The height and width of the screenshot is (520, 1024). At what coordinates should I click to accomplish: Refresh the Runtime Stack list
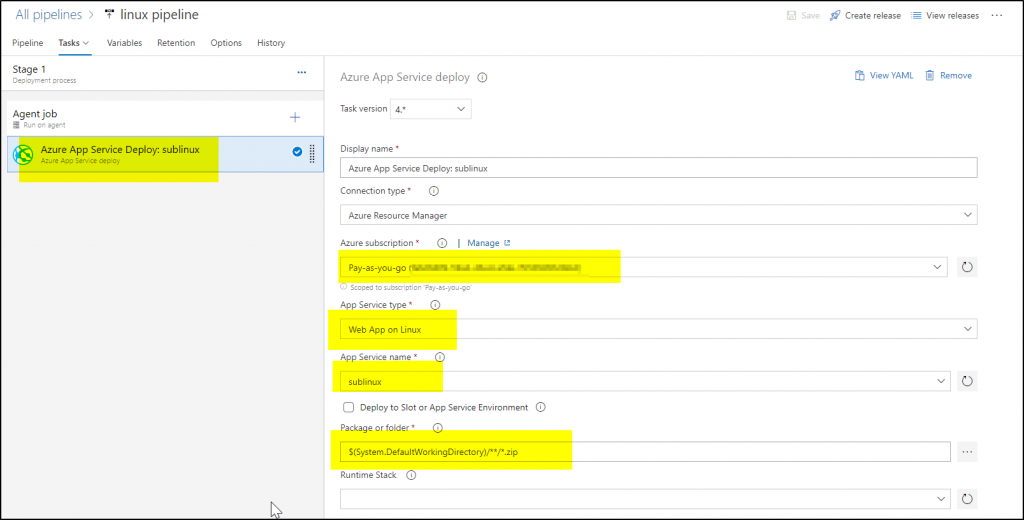[x=967, y=499]
